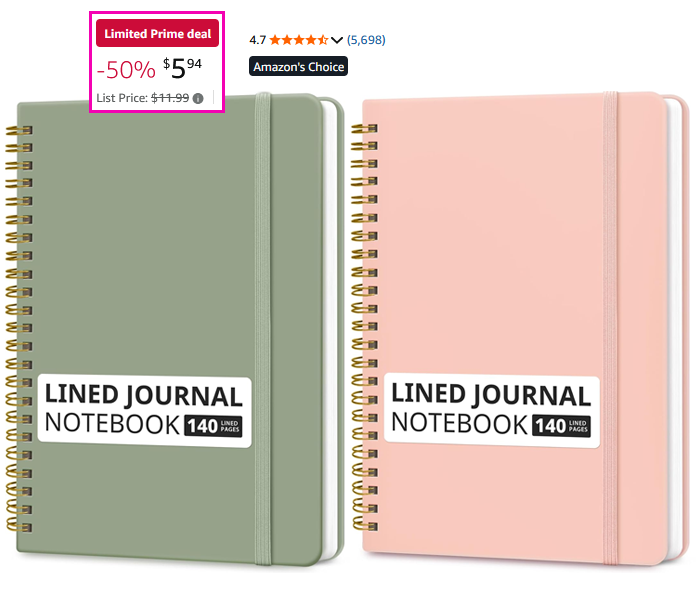Click the green notebook's 140 pages badge
The height and width of the screenshot is (589, 700).
pos(213,426)
